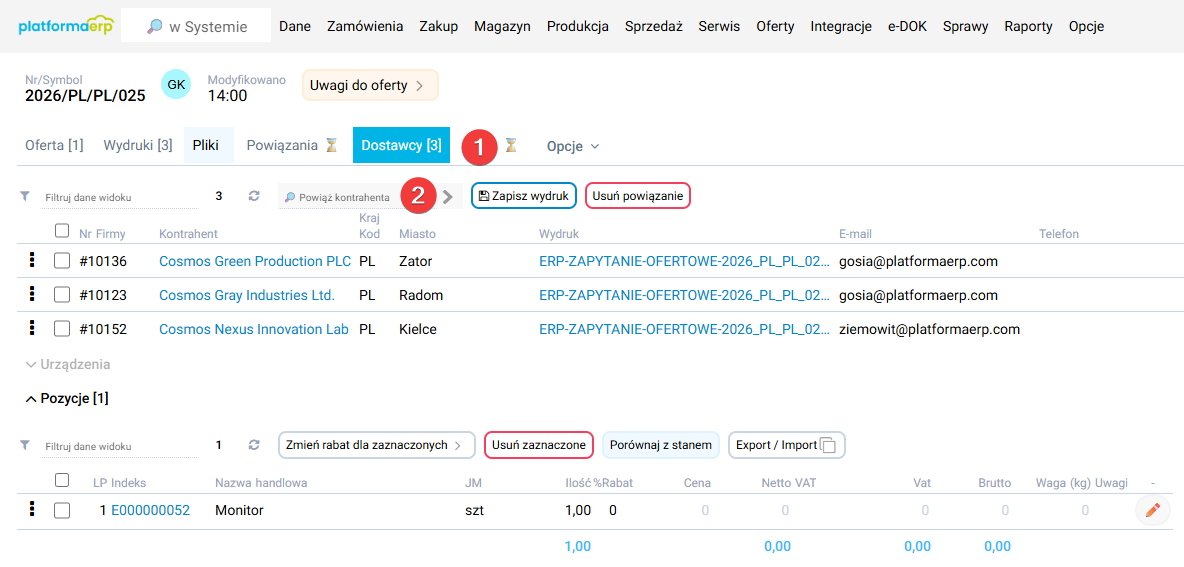Open the Sprawy menu
Image resolution: width=1184 pixels, height=567 pixels.
click(966, 26)
